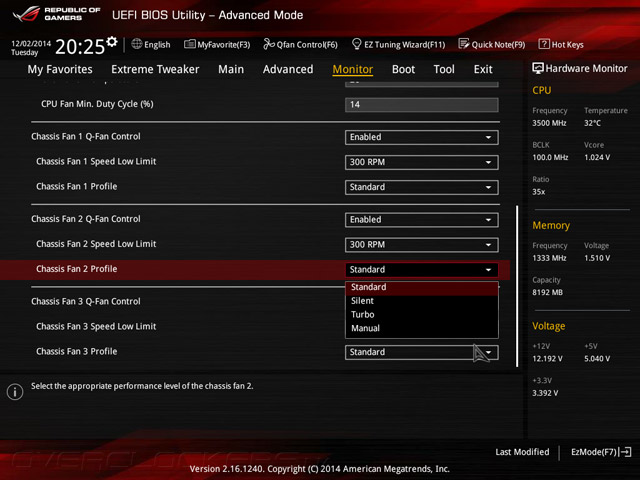The height and width of the screenshot is (480, 640).
Task: Open the My Favorites tab
Action: (60, 69)
